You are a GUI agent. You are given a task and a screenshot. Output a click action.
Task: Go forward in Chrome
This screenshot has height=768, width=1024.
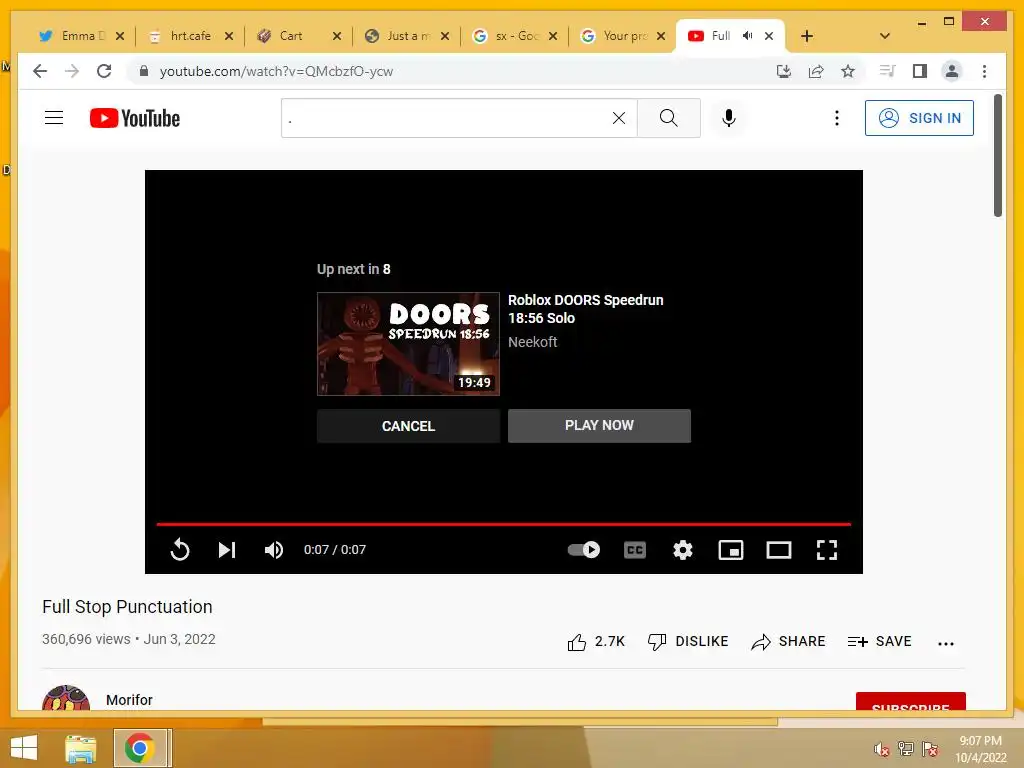72,71
